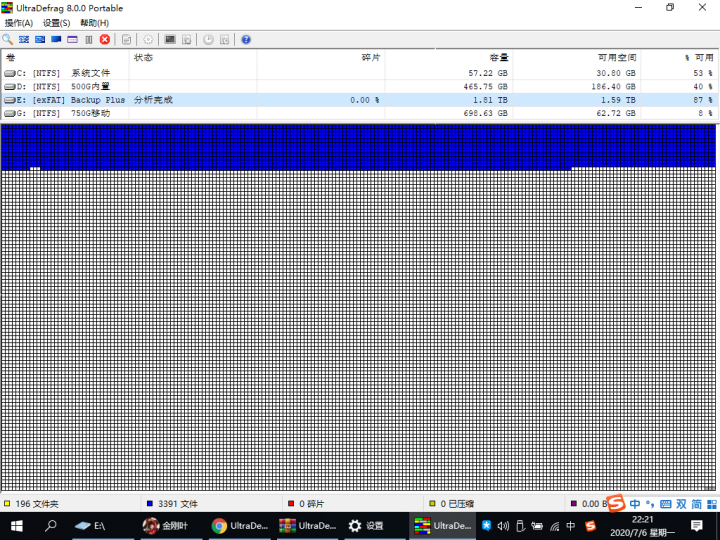720x540 pixels.
Task: Click the 186.40 GB free space value
Action: click(x=613, y=86)
